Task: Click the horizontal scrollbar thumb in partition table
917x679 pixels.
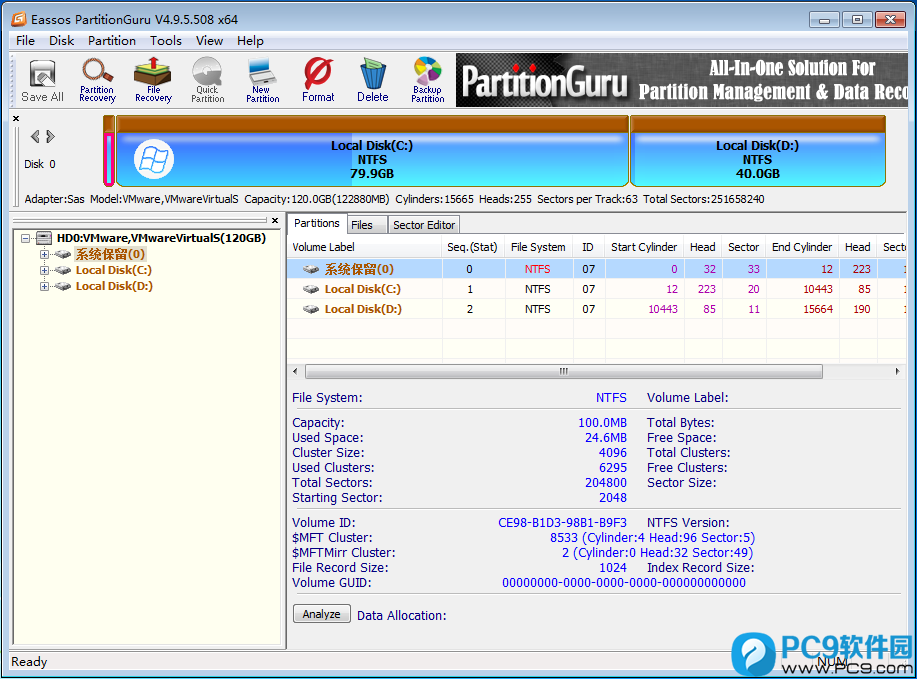Action: click(x=564, y=371)
